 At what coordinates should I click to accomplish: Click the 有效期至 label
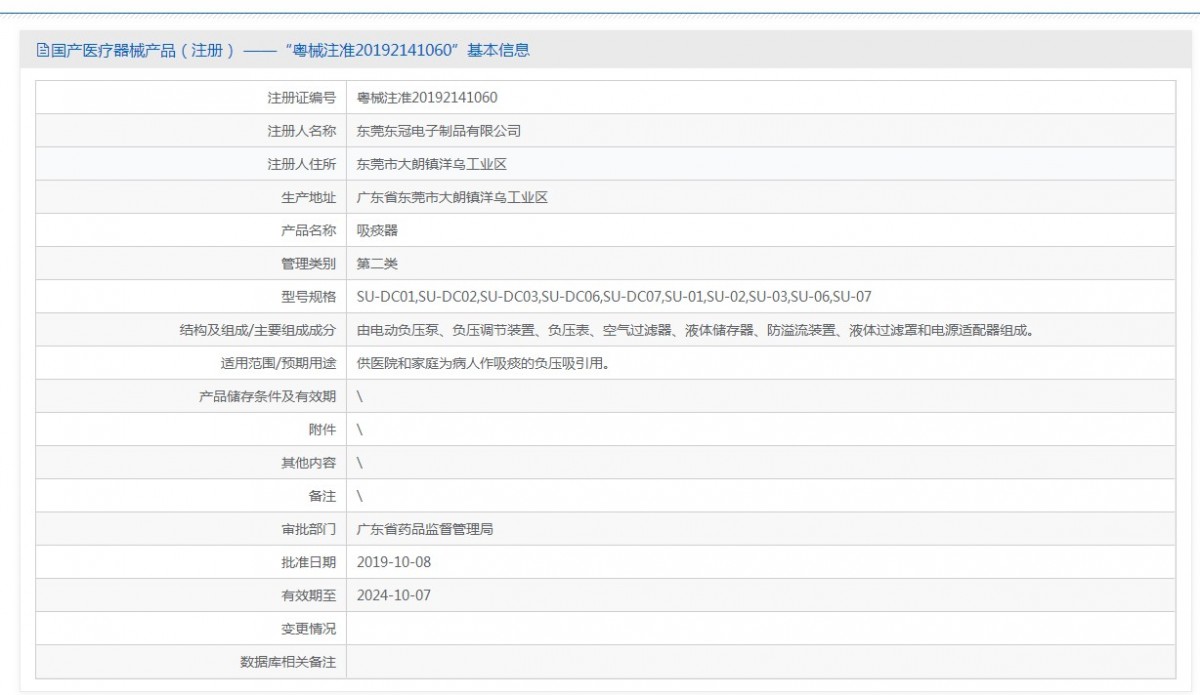pos(308,595)
